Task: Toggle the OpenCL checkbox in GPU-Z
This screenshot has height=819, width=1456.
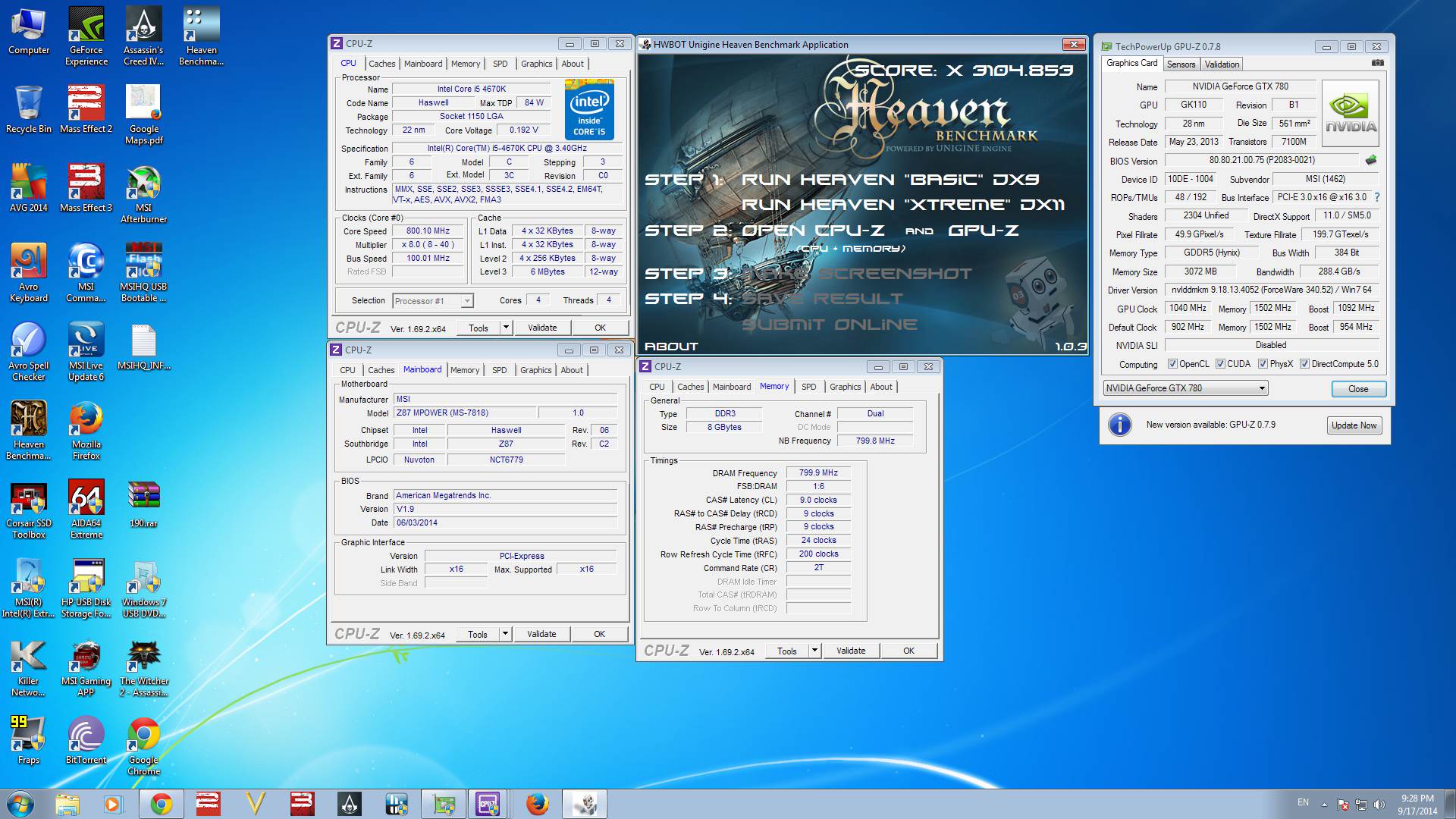Action: [x=1172, y=364]
